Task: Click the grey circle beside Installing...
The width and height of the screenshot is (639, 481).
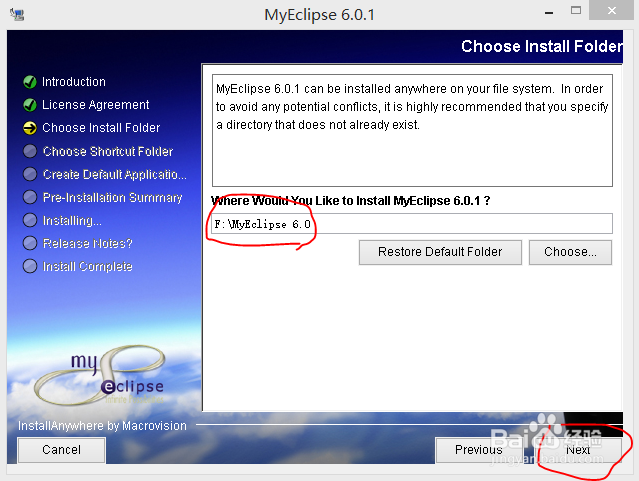Action: point(30,220)
